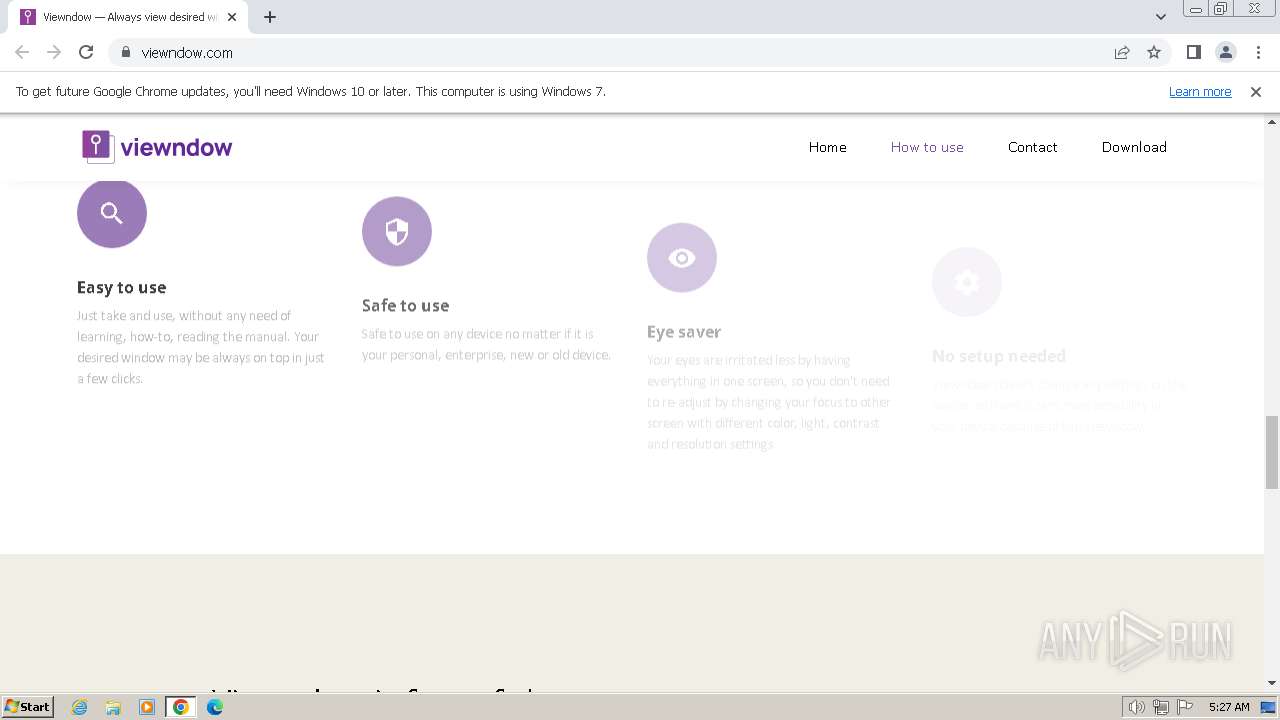Screen dimensions: 1280x720
Task: Click the shield Safe to use icon
Action: coord(397,231)
